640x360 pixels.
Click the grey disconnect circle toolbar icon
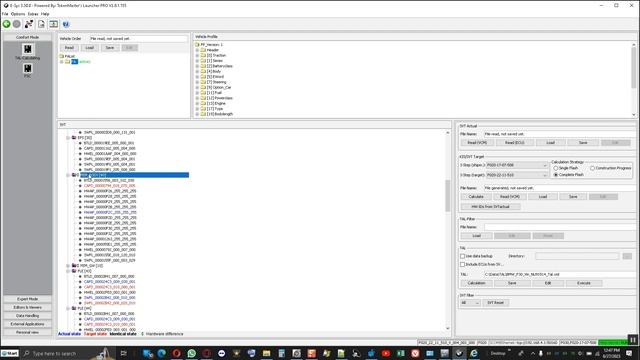(x=16, y=24)
